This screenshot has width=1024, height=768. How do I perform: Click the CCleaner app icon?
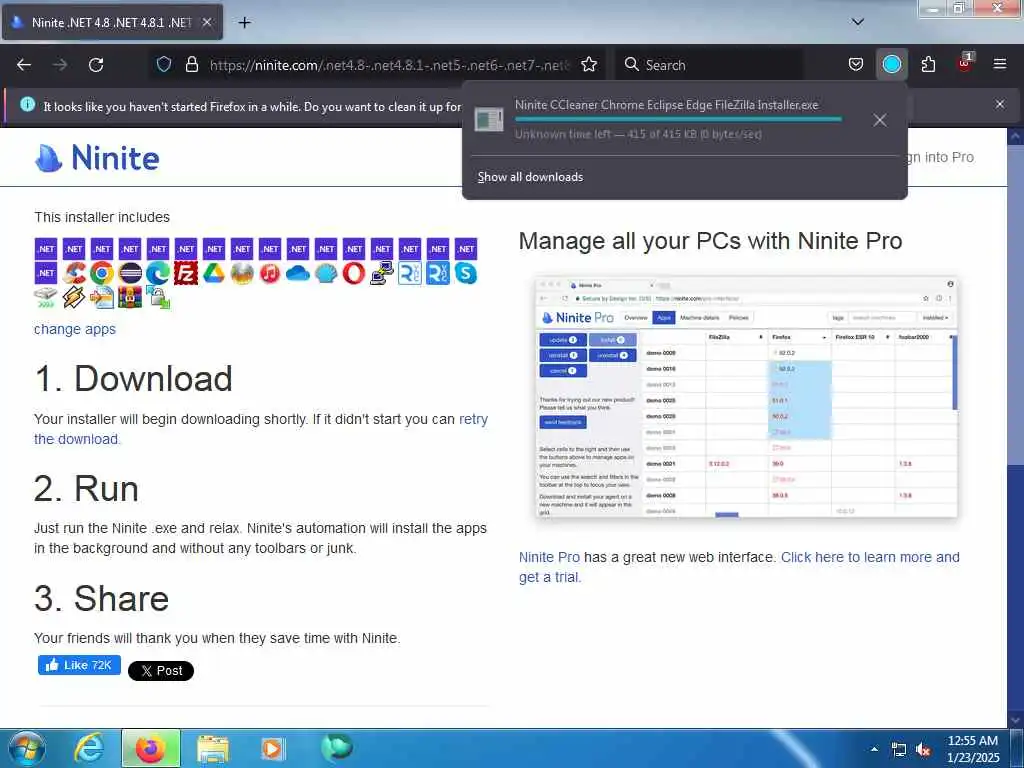coord(74,273)
